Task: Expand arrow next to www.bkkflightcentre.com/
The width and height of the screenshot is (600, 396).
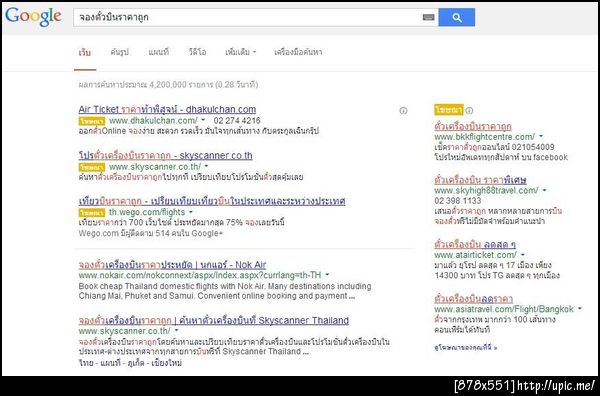Action: (x=541, y=136)
